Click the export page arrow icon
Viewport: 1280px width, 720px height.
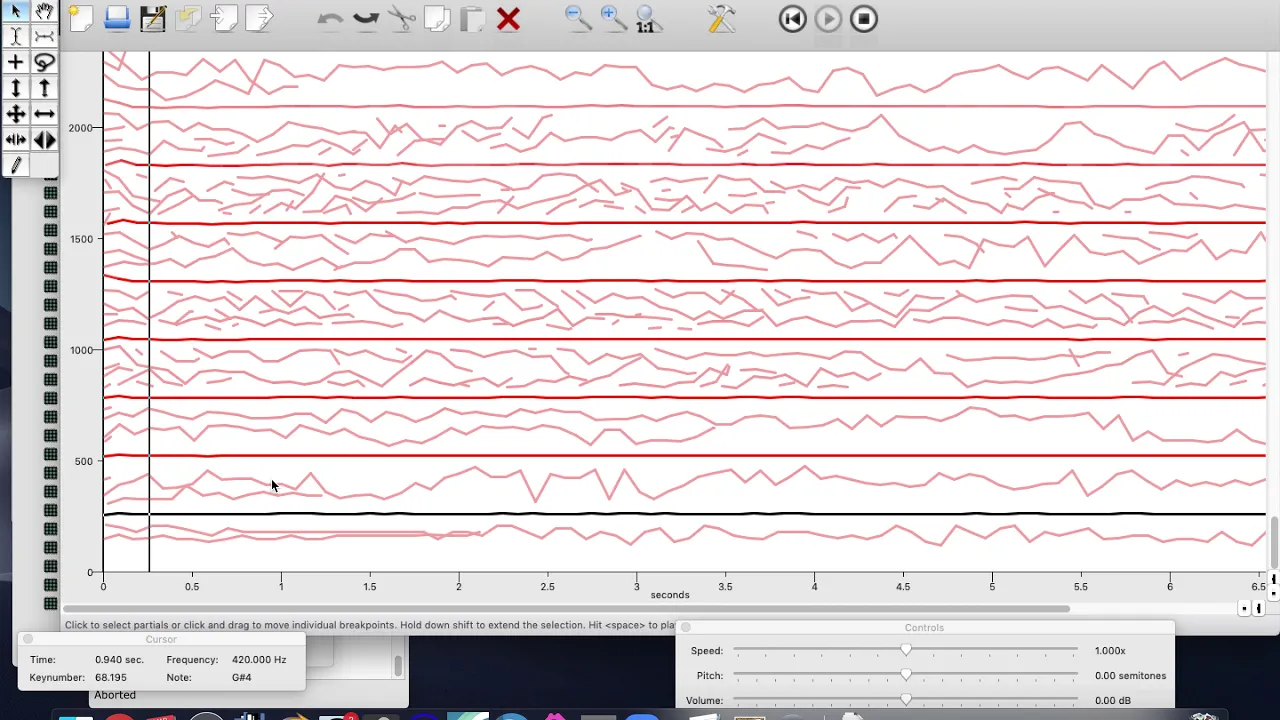point(259,18)
